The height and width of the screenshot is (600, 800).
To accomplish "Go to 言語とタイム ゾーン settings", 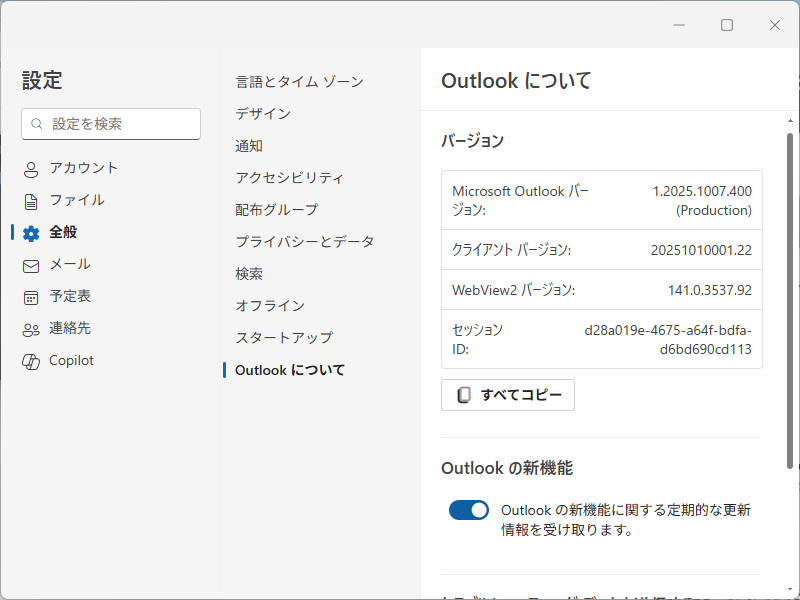I will pos(299,82).
